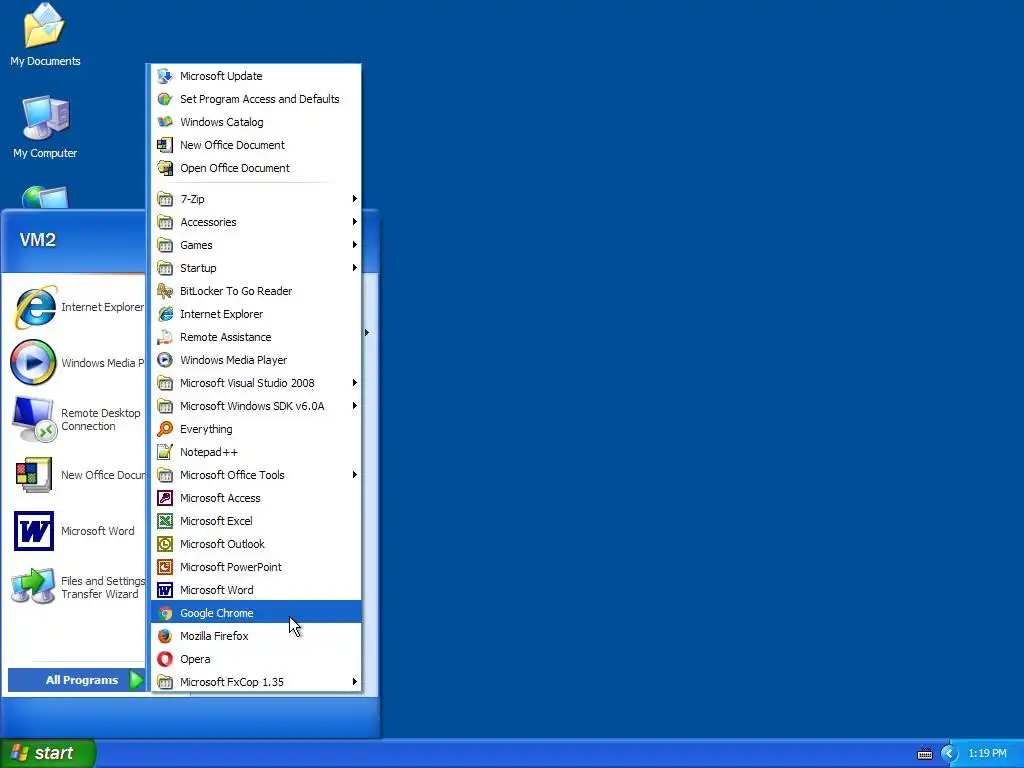Click the All Programs button
The image size is (1024, 768).
point(76,680)
